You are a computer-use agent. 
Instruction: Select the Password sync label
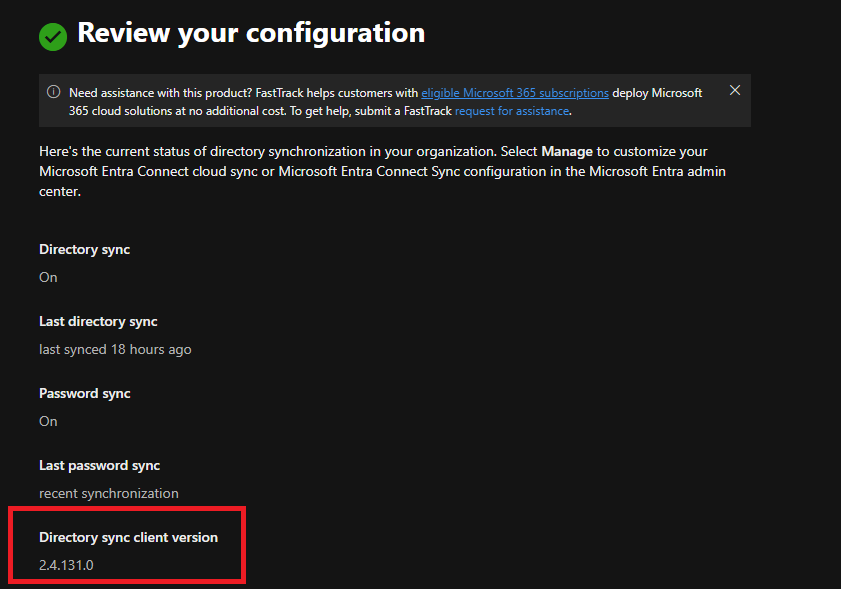[85, 393]
